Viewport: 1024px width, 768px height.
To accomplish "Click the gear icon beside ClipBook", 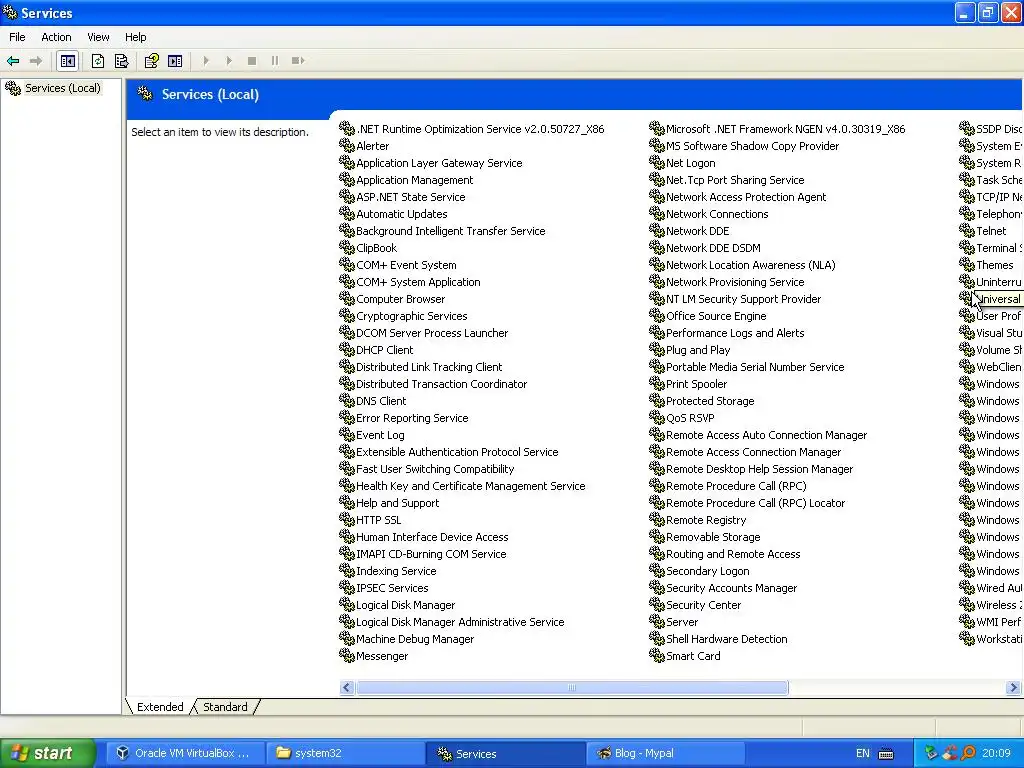I will [347, 248].
